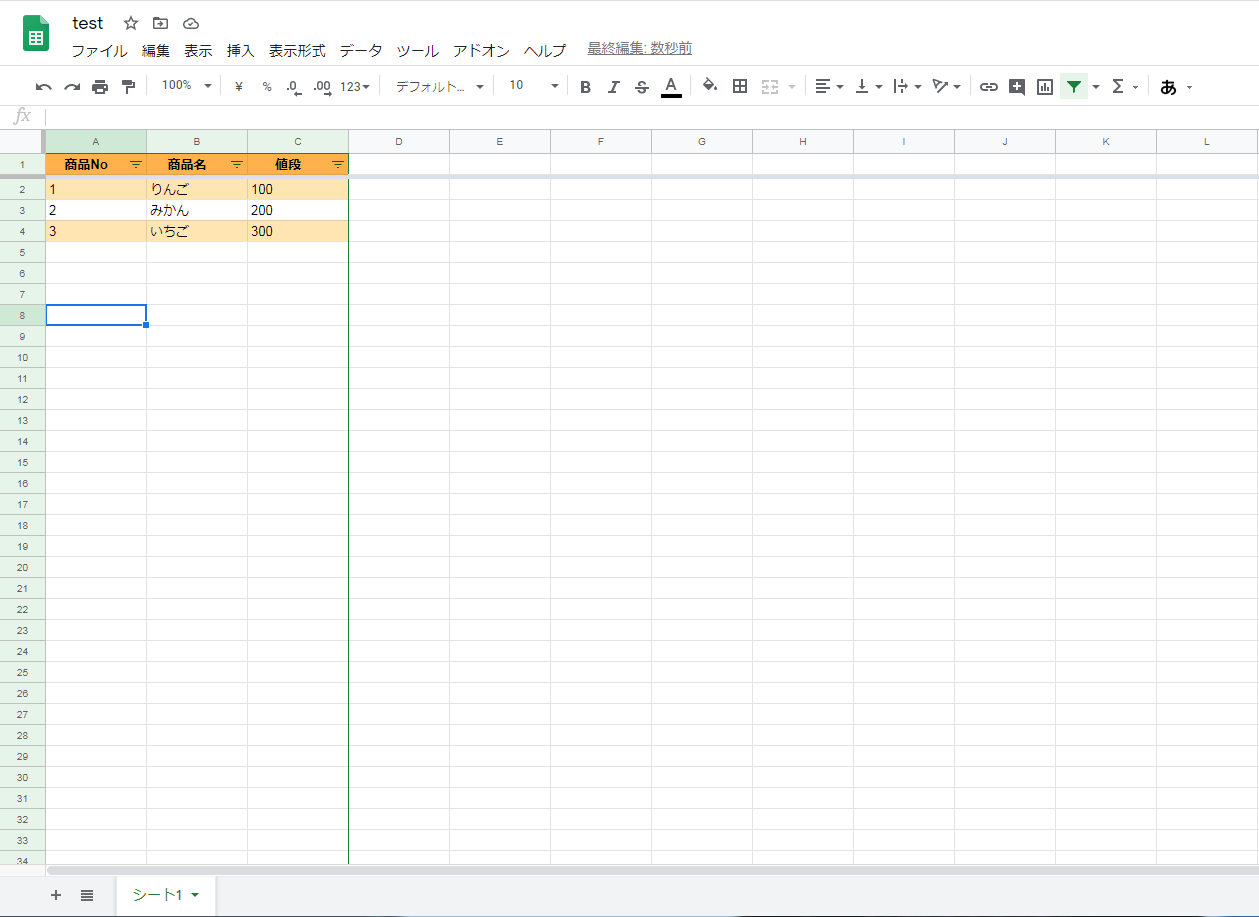
Task: Click the undo icon
Action: click(x=42, y=86)
